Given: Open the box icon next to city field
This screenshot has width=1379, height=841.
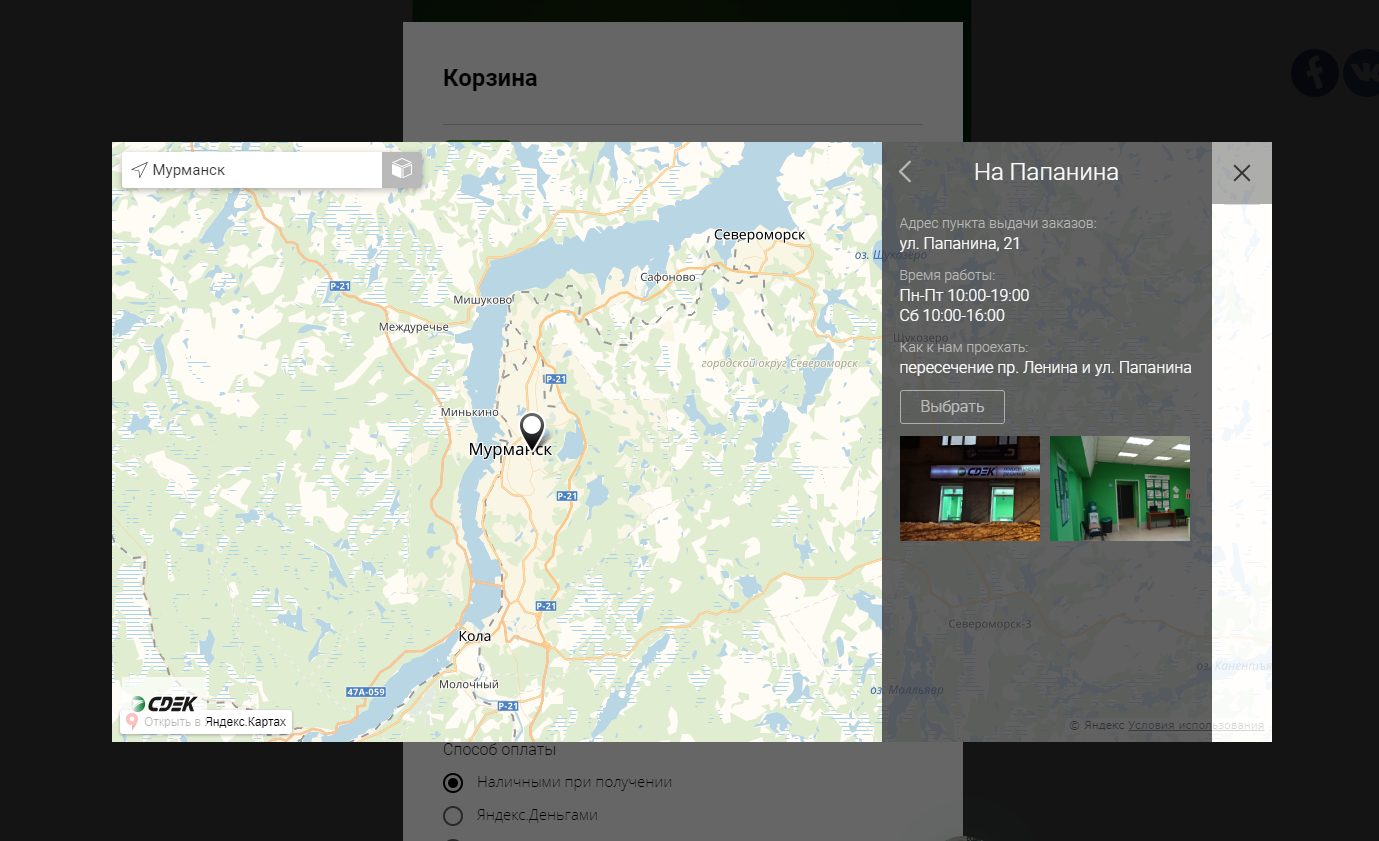Looking at the screenshot, I should (x=402, y=170).
